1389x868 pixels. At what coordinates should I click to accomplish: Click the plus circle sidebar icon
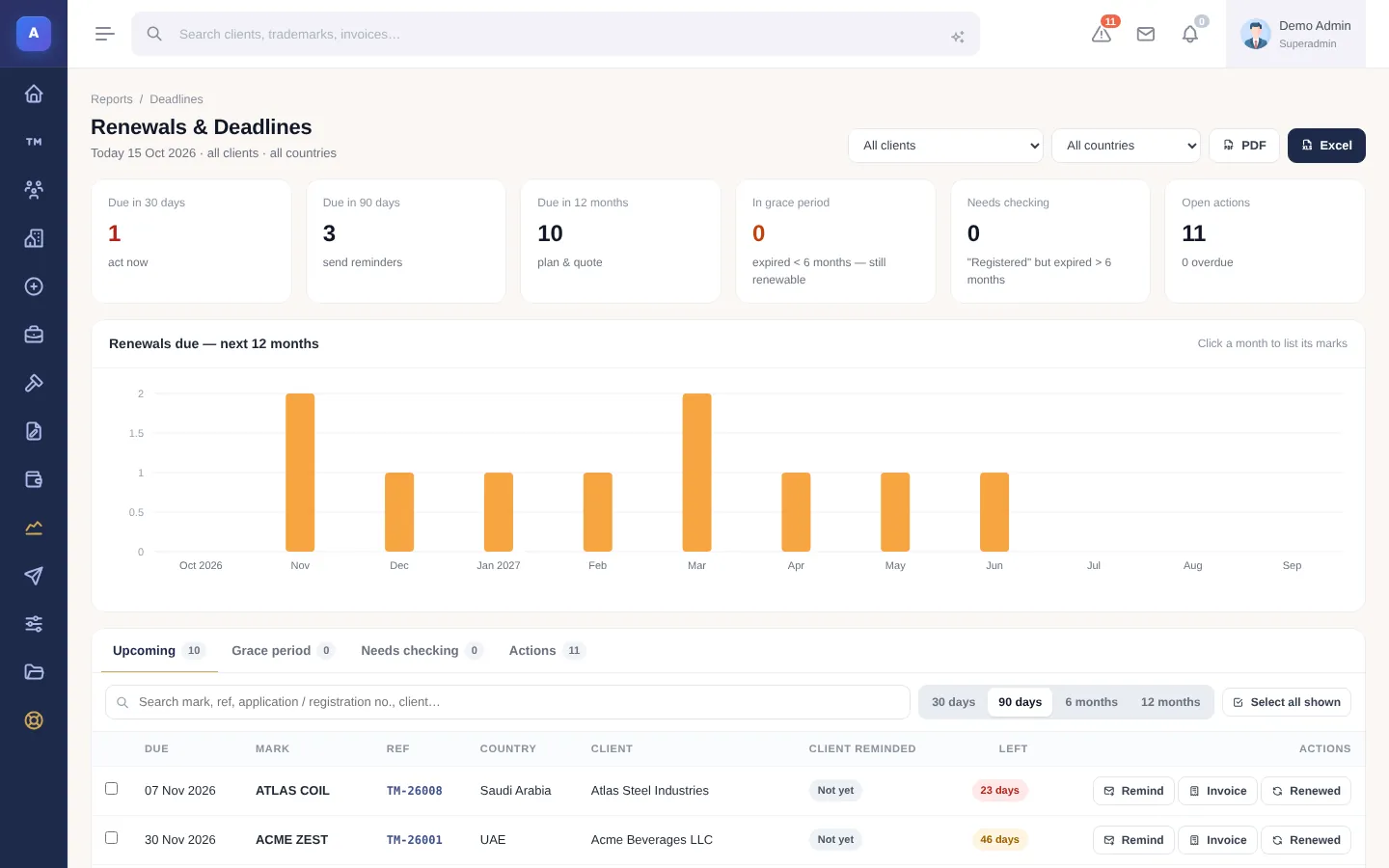[34, 286]
